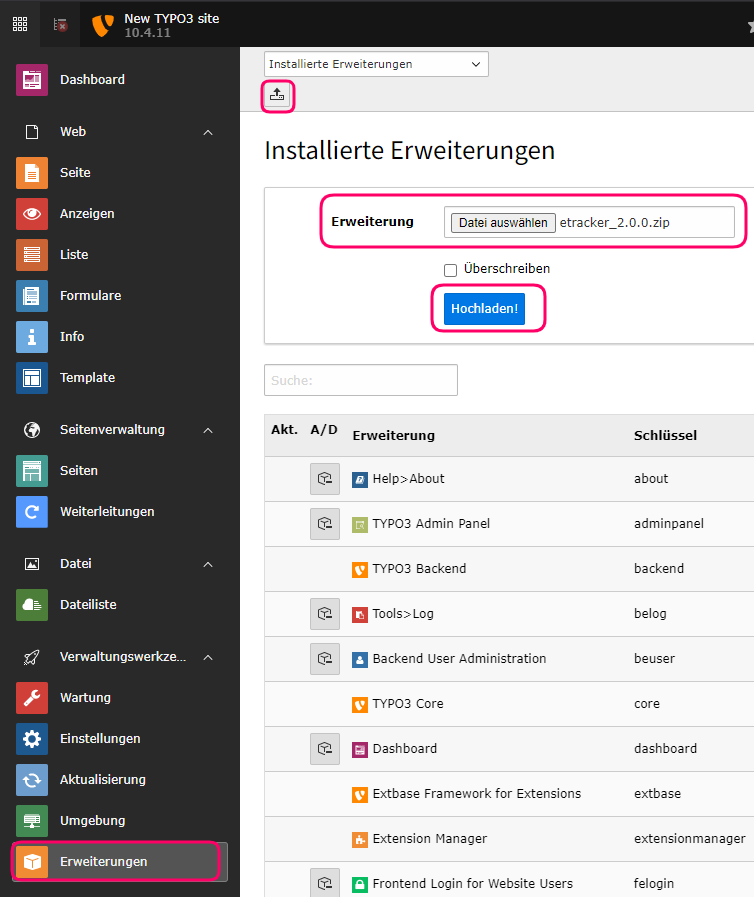Collapse the Seitenverwaltung module group

click(208, 430)
